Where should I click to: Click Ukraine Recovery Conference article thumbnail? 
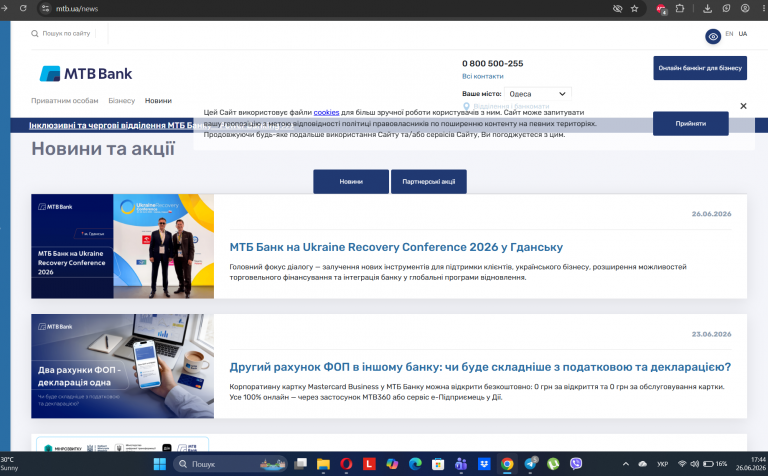(122, 246)
